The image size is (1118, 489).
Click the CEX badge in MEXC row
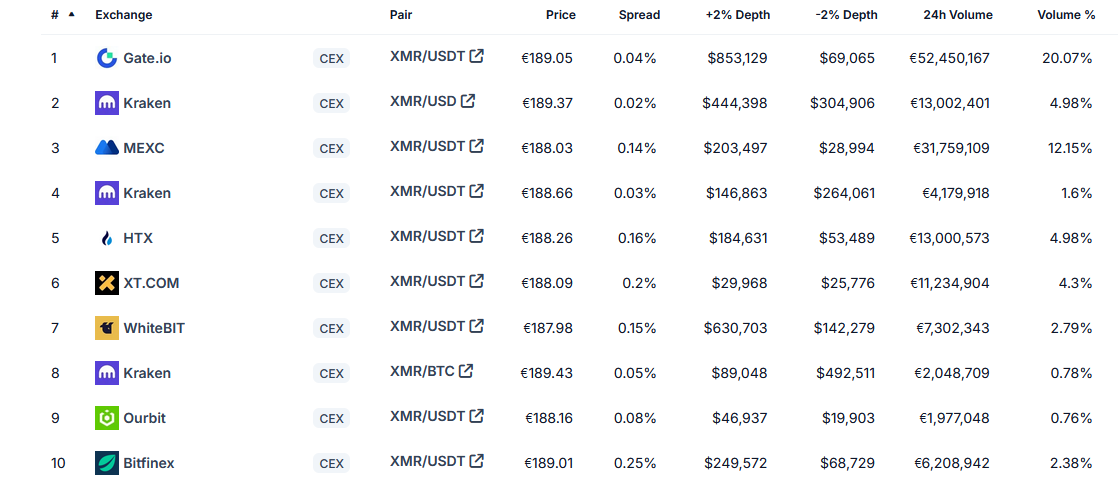tap(331, 149)
